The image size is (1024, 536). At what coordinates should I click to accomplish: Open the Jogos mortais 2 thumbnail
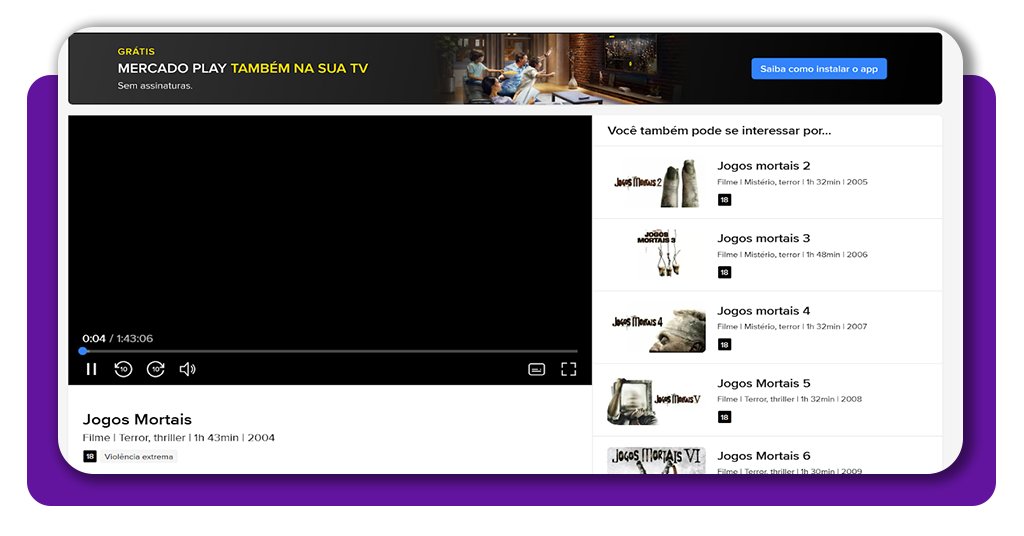[x=656, y=183]
